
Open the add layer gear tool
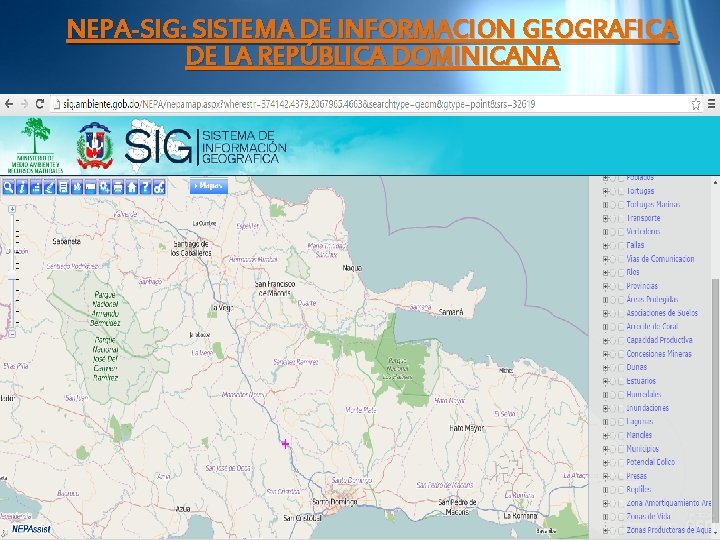click(104, 187)
